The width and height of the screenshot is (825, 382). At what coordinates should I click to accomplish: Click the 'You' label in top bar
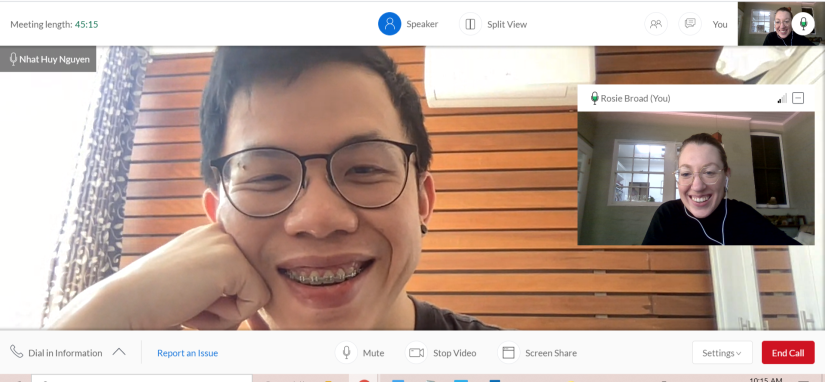[720, 24]
